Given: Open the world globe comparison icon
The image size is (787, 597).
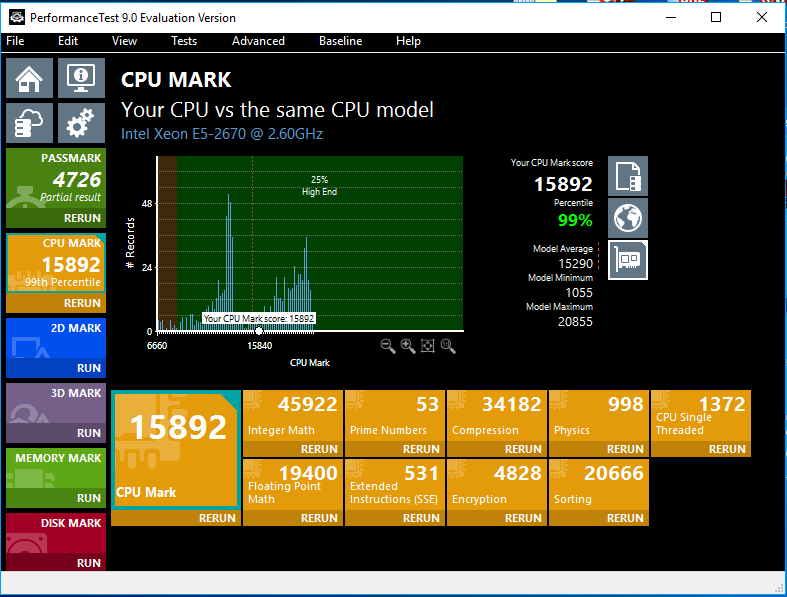Looking at the screenshot, I should [628, 218].
